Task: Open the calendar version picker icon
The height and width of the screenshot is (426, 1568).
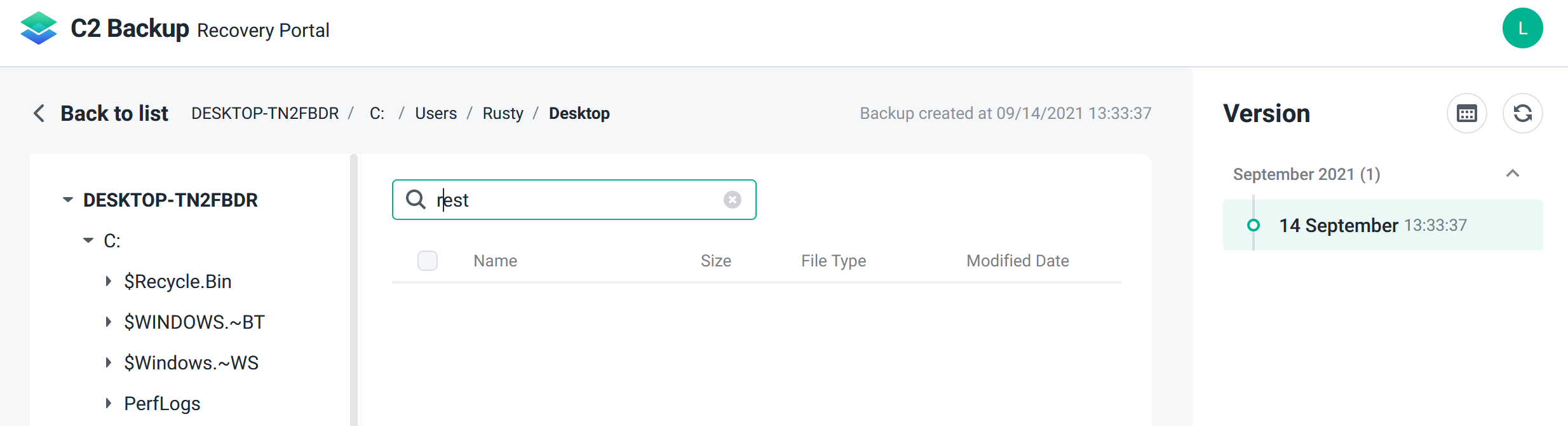Action: (1467, 114)
